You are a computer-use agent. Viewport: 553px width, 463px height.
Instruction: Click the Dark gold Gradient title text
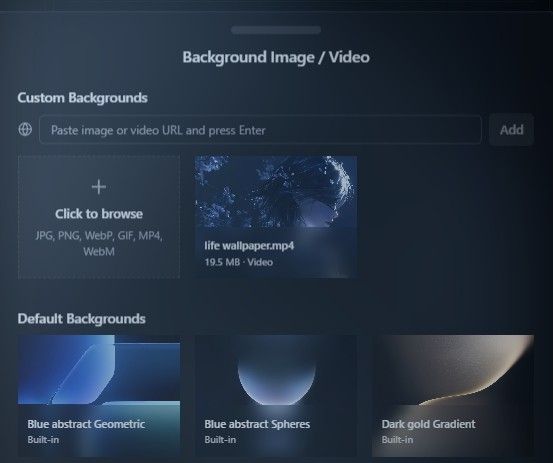[x=429, y=424]
